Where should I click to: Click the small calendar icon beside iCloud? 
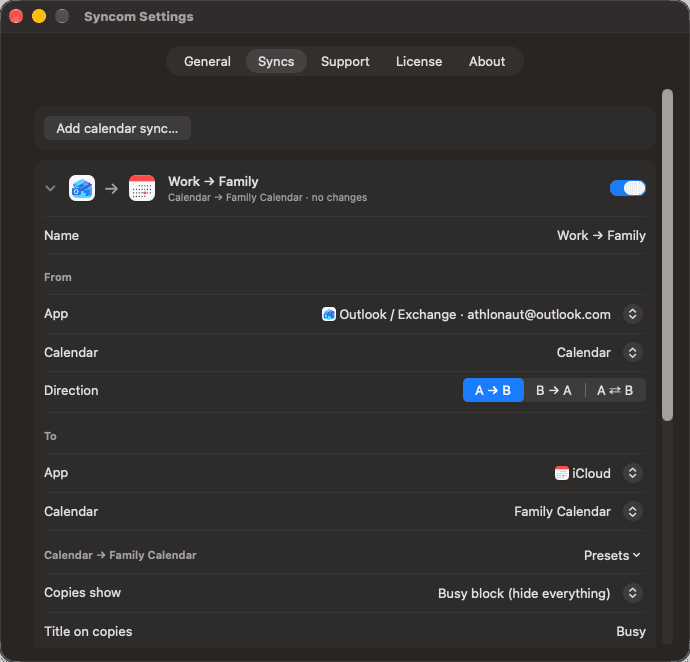(562, 473)
